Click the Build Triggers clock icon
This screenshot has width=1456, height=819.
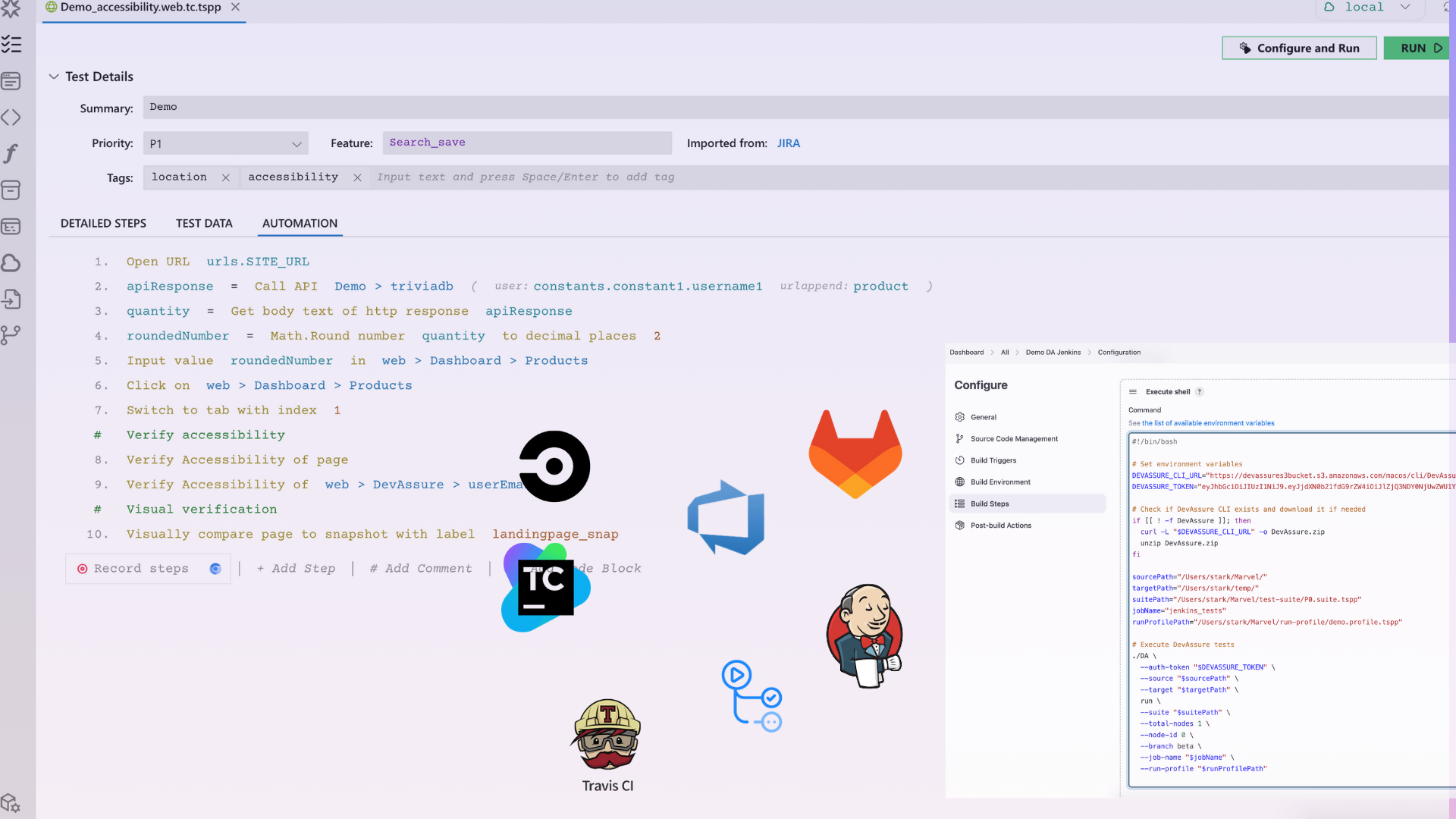pyautogui.click(x=959, y=460)
